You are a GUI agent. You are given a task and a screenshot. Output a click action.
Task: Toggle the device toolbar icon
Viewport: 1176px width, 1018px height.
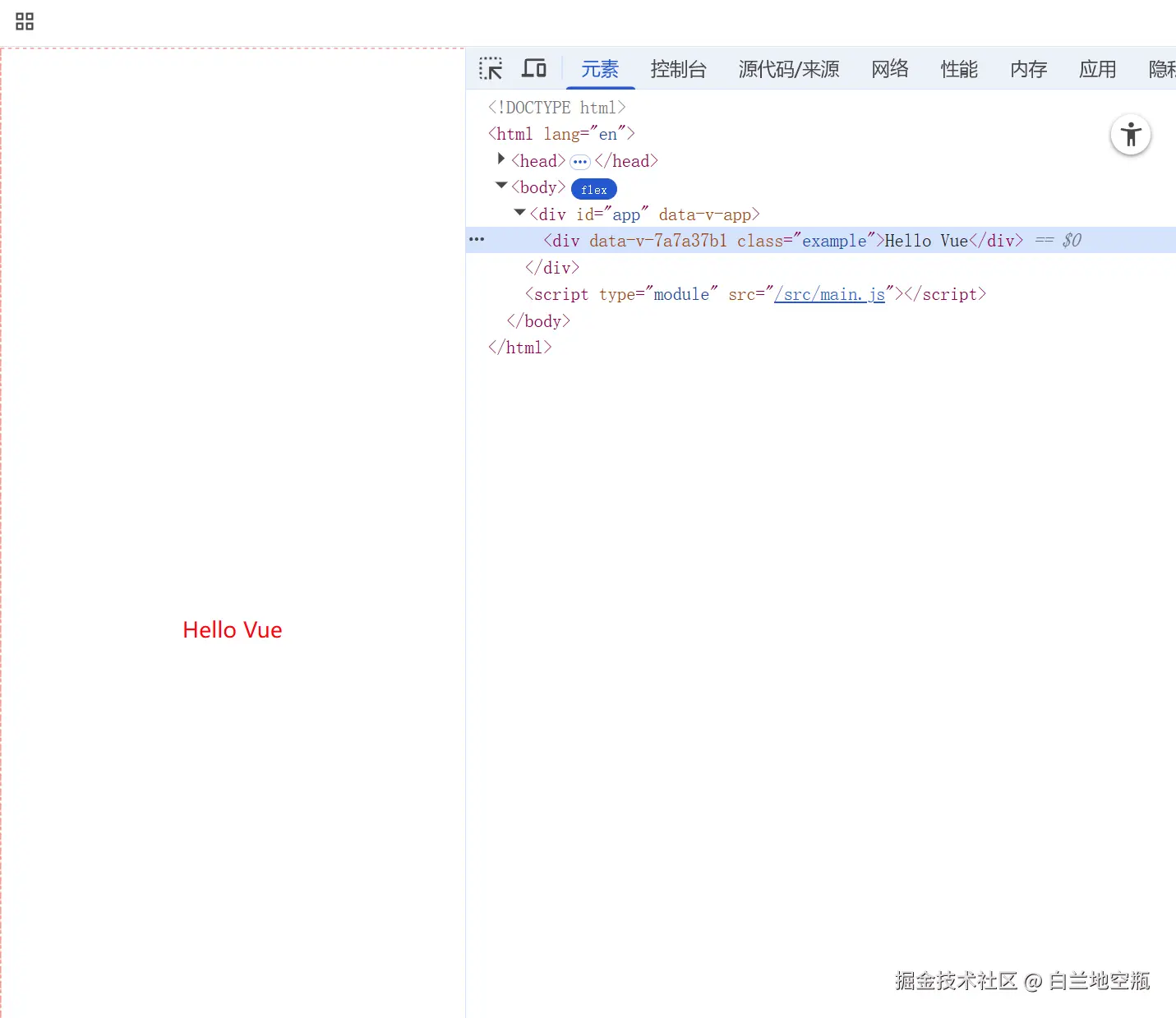pyautogui.click(x=534, y=68)
